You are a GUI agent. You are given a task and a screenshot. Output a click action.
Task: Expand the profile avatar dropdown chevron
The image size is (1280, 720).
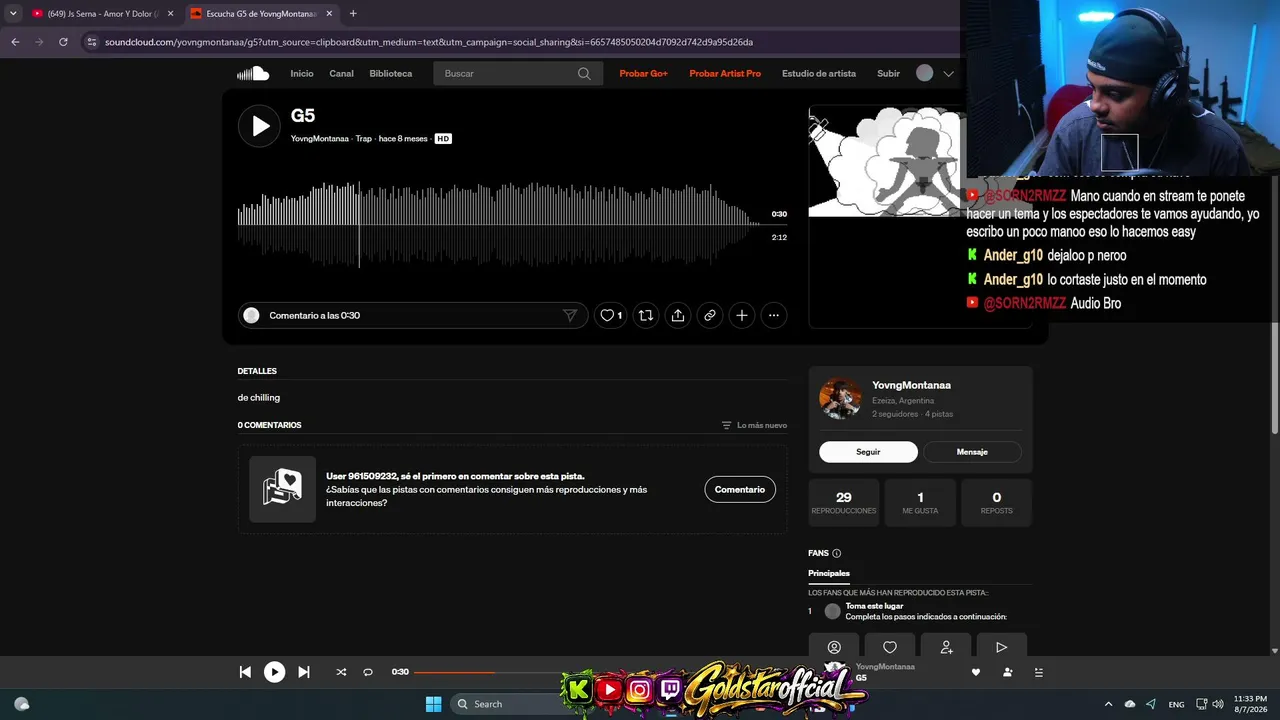[x=948, y=73]
